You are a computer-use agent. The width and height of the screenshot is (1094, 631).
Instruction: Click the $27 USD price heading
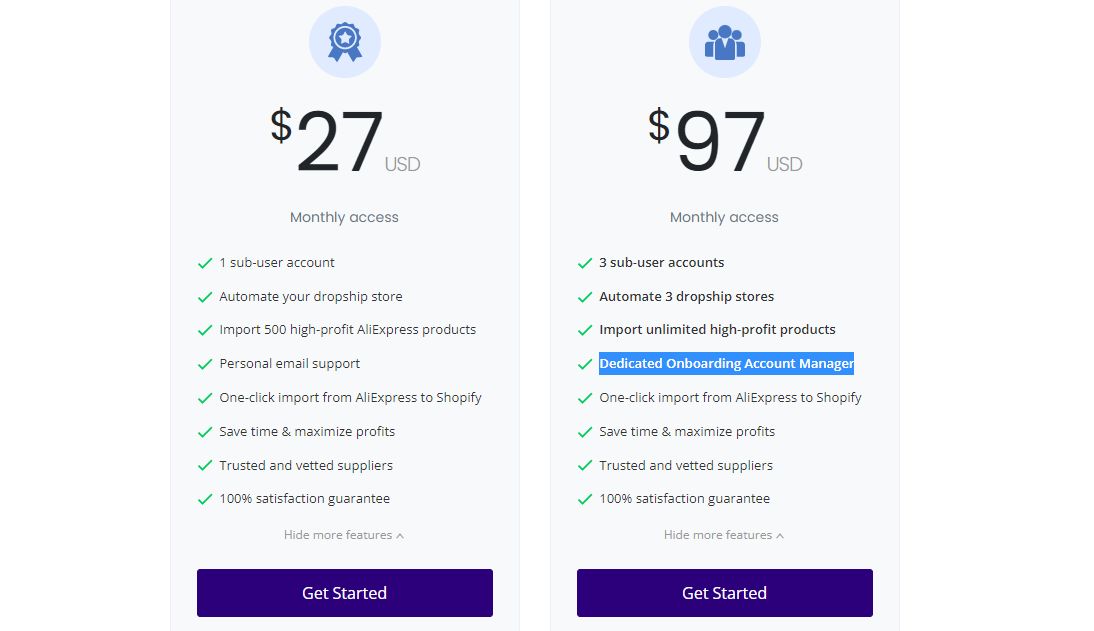click(345, 141)
